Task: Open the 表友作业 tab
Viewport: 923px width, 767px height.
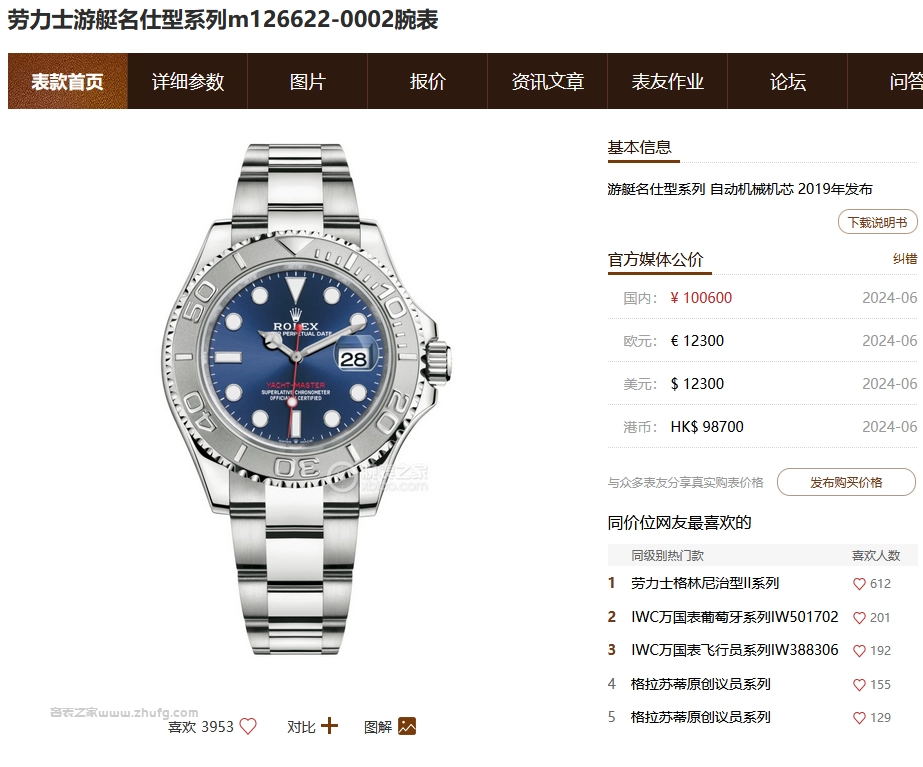Action: pyautogui.click(x=668, y=81)
